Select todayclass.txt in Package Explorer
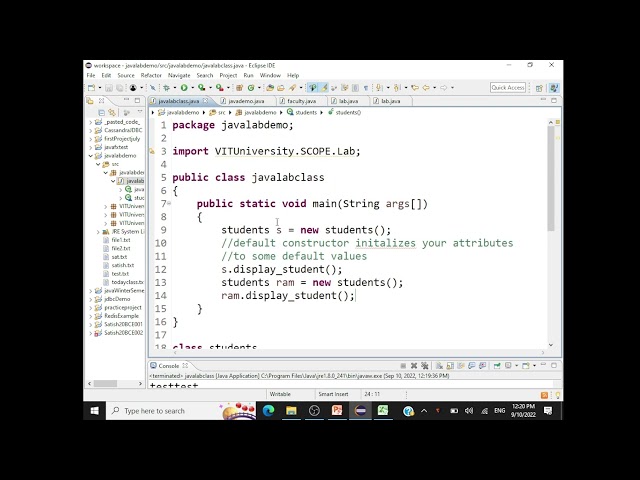Viewport: 640px width, 480px height. [127, 282]
